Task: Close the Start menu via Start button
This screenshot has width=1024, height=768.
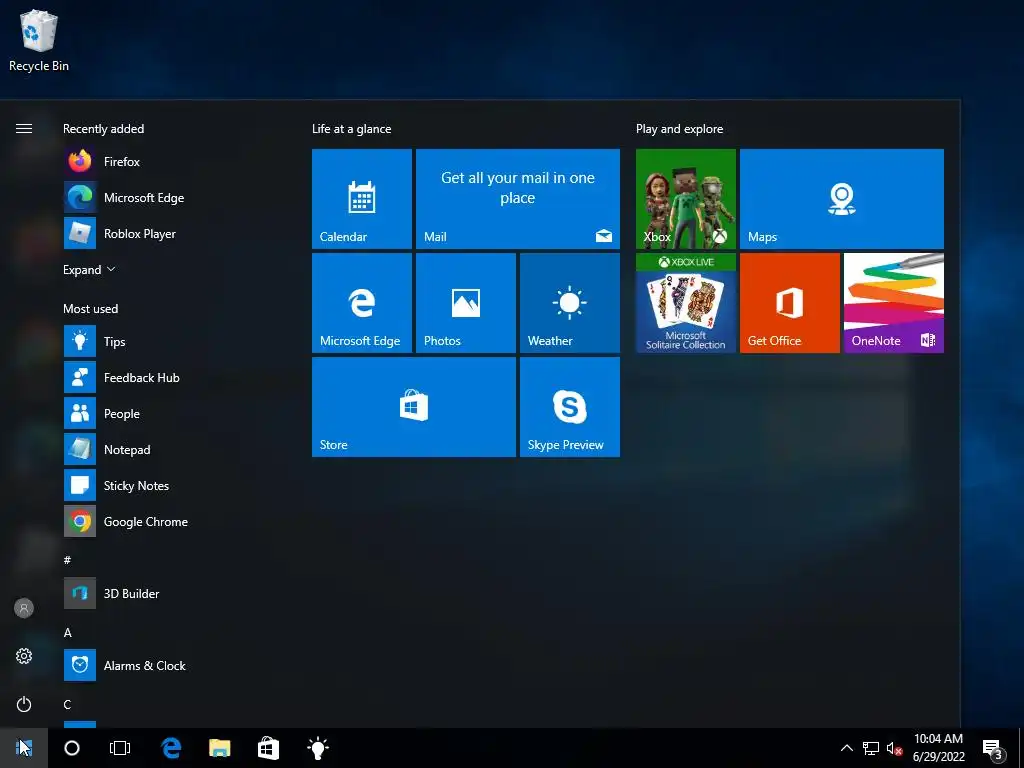Action: pyautogui.click(x=24, y=748)
